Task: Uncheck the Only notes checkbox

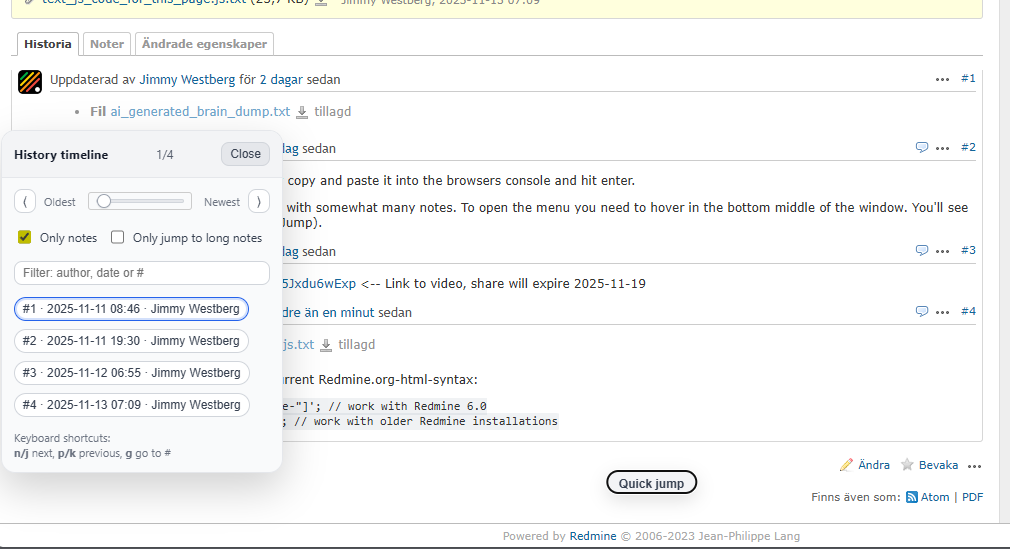Action: [x=25, y=238]
